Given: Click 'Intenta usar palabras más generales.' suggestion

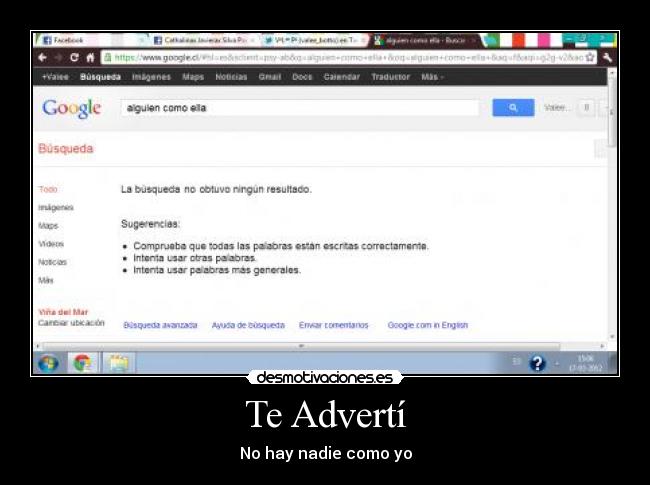Looking at the screenshot, I should [x=217, y=270].
